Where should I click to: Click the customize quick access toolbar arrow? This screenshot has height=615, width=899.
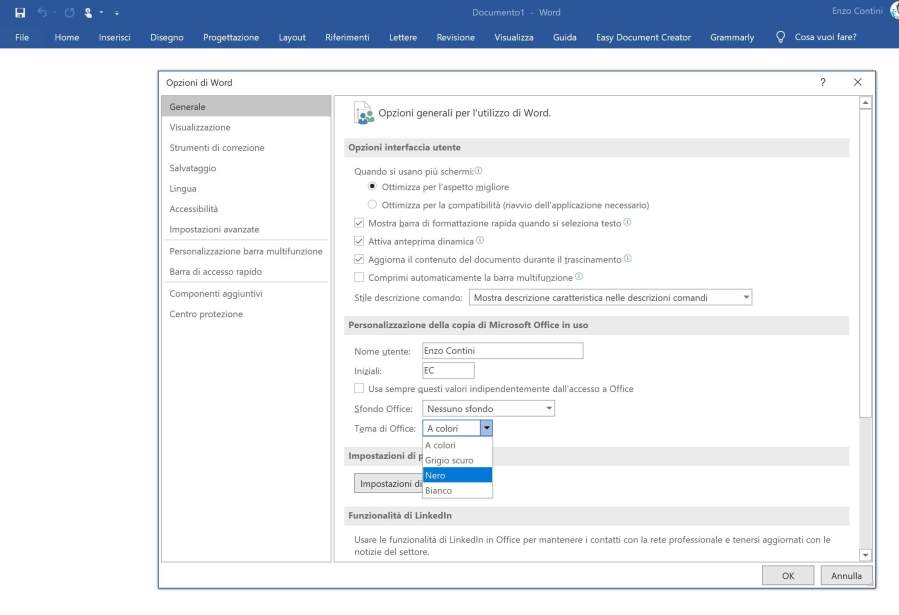(x=117, y=12)
